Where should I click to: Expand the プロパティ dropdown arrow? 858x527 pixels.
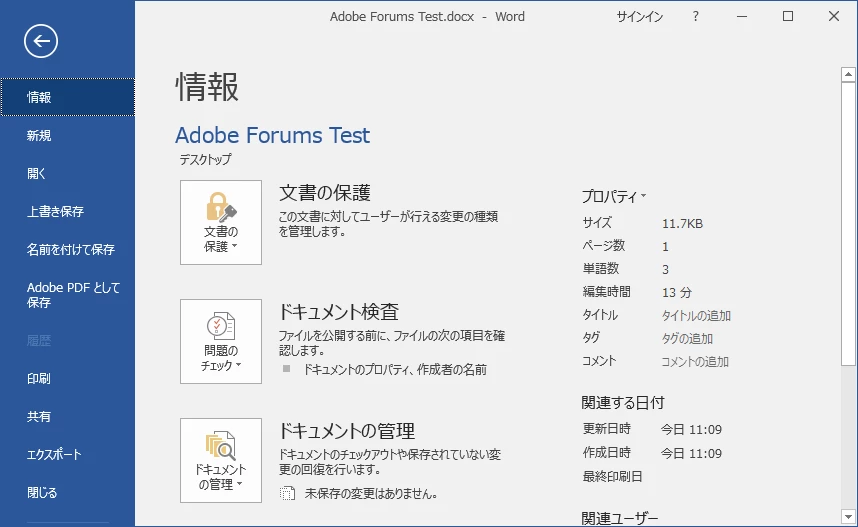643,195
